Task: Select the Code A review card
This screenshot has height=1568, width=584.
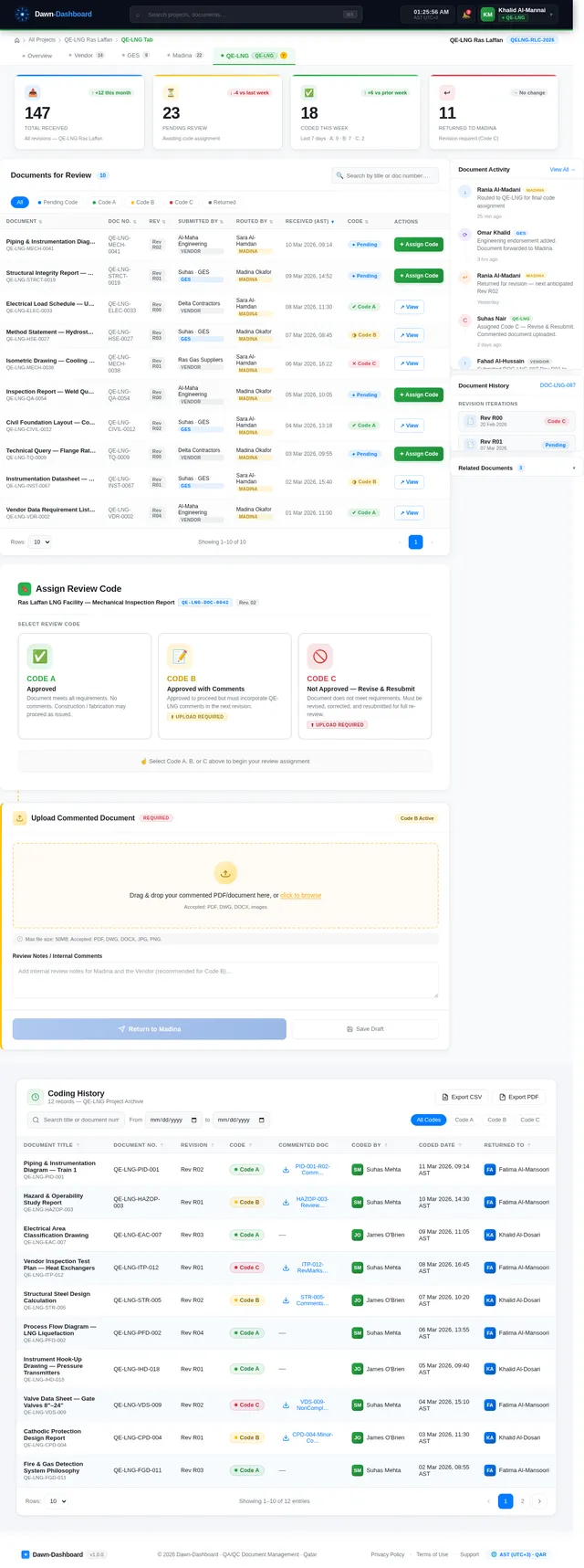Action: (84, 685)
